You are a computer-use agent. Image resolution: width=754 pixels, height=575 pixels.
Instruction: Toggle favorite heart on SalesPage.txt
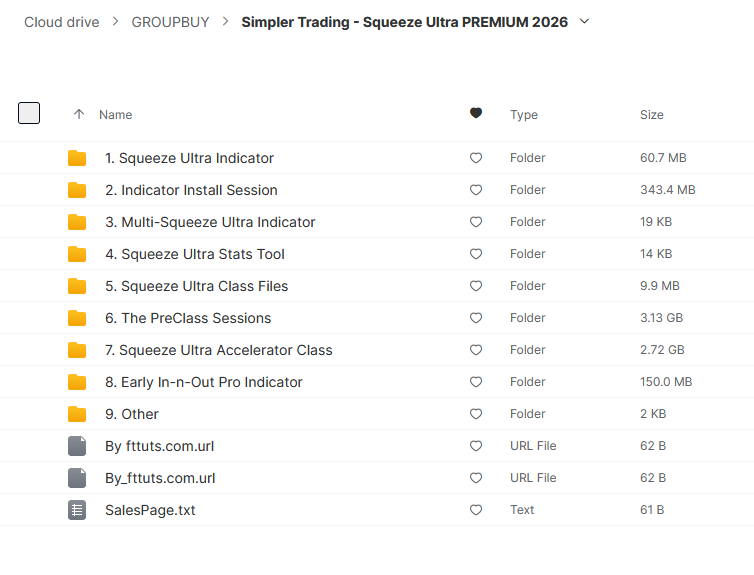(476, 510)
